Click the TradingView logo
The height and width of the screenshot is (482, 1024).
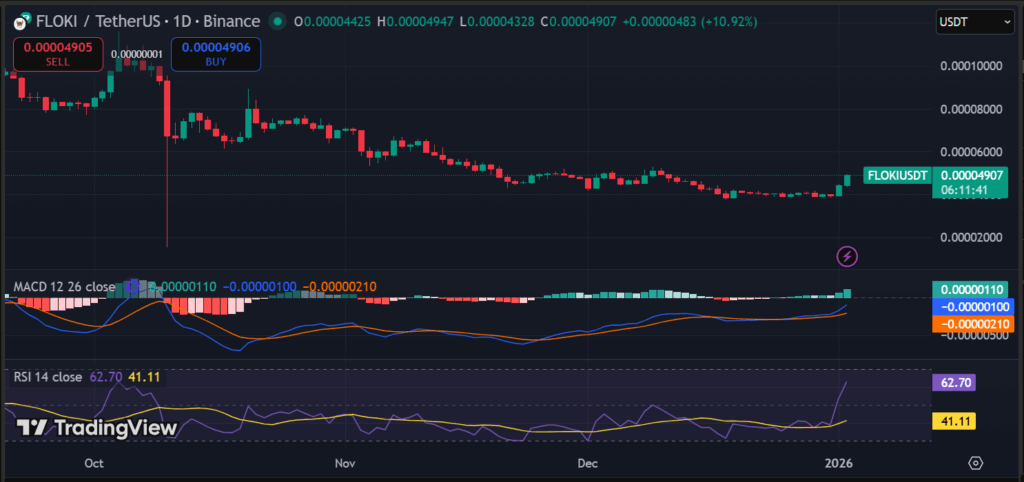click(97, 428)
